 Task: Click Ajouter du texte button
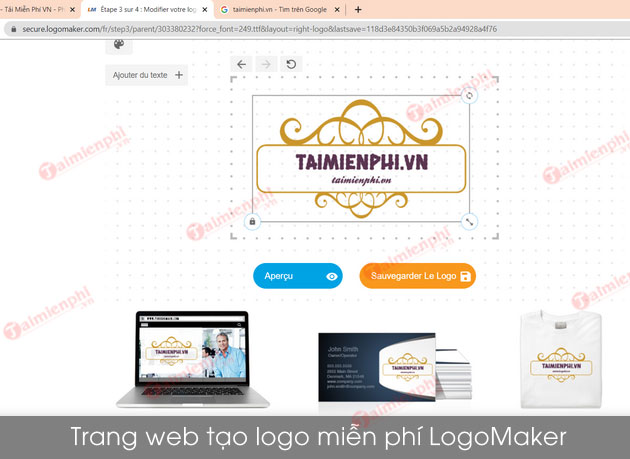(147, 75)
